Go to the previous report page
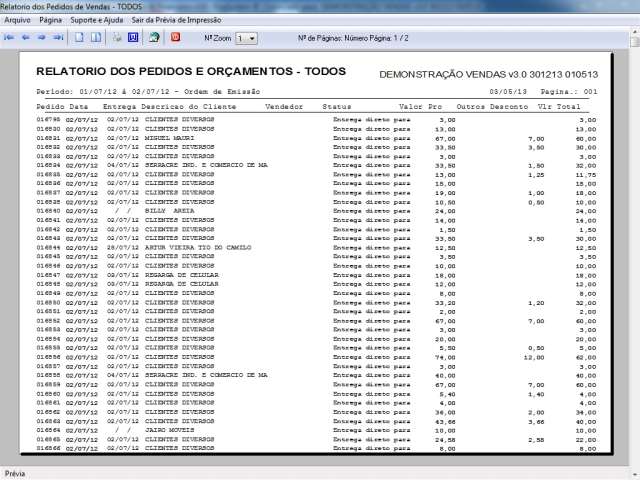Screen dimensions: 640x480 [x=26, y=37]
